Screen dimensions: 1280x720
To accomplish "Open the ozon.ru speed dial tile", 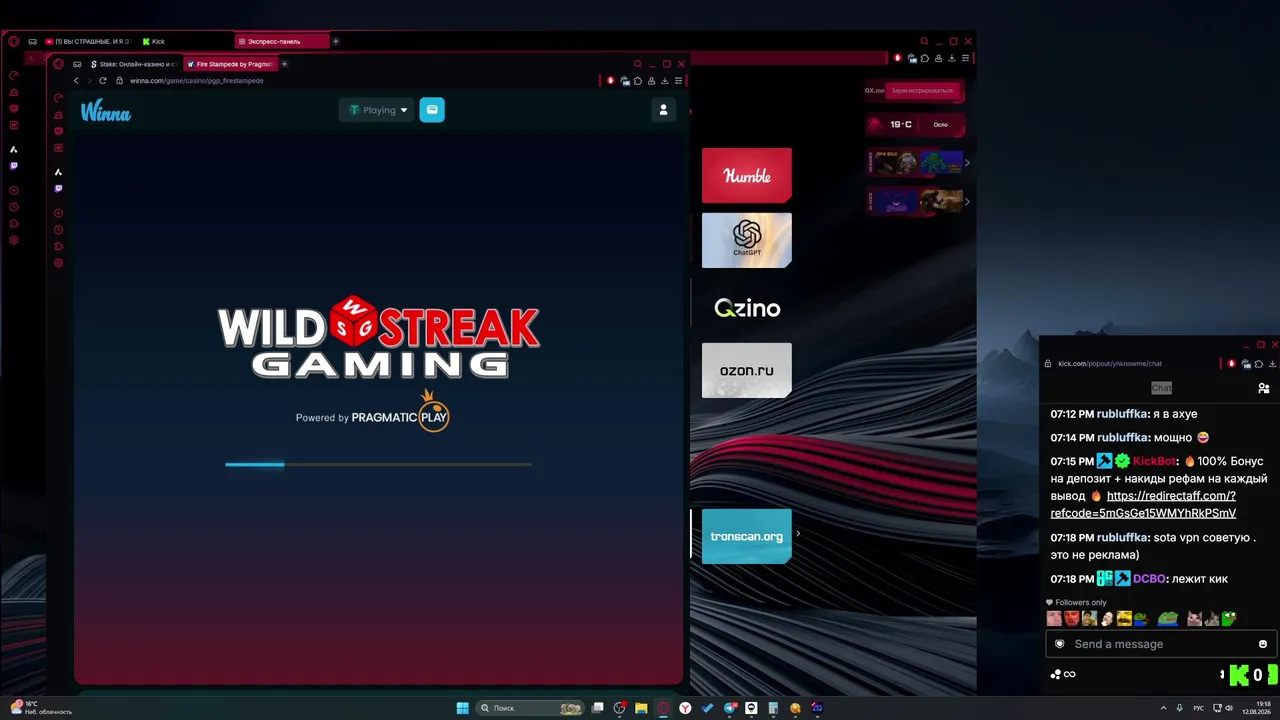I will pos(747,370).
